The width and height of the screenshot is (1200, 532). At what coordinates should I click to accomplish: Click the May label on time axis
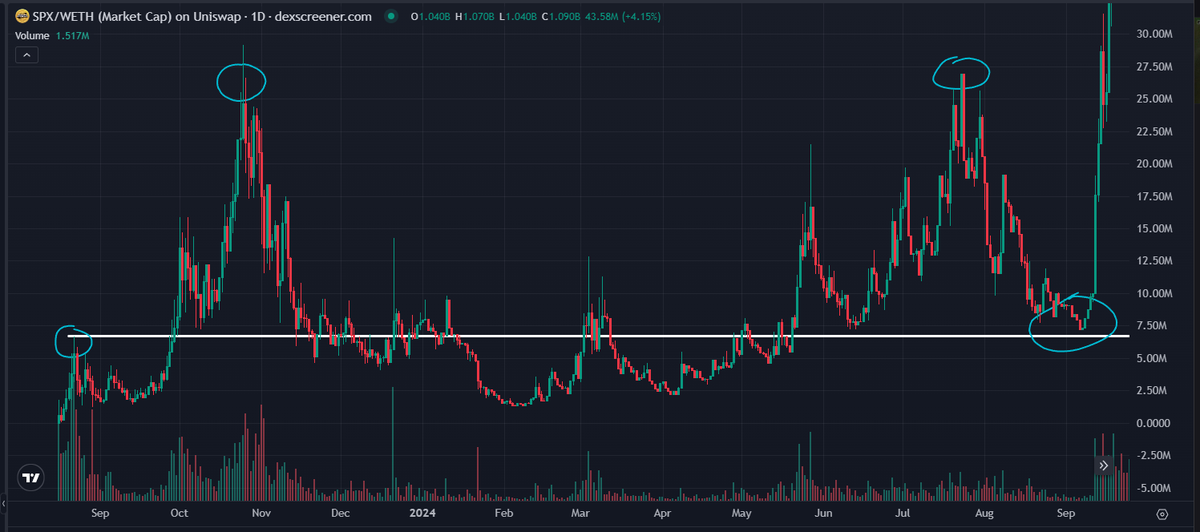[x=741, y=513]
